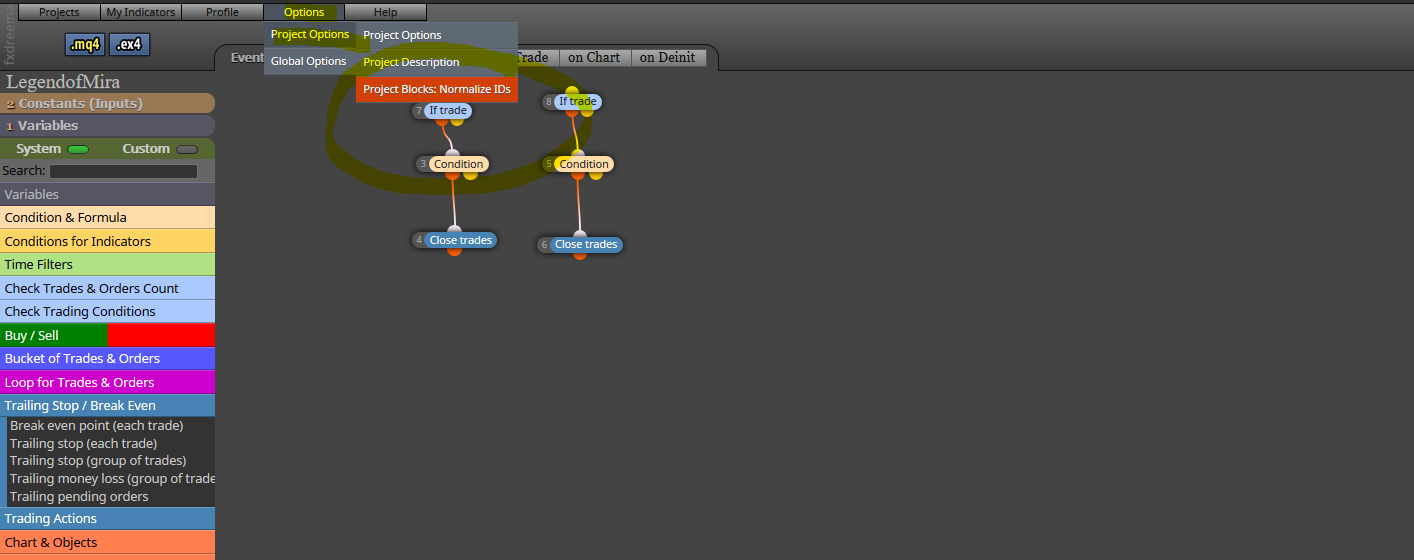Open the Help menu
The image size is (1414, 560).
click(x=385, y=12)
